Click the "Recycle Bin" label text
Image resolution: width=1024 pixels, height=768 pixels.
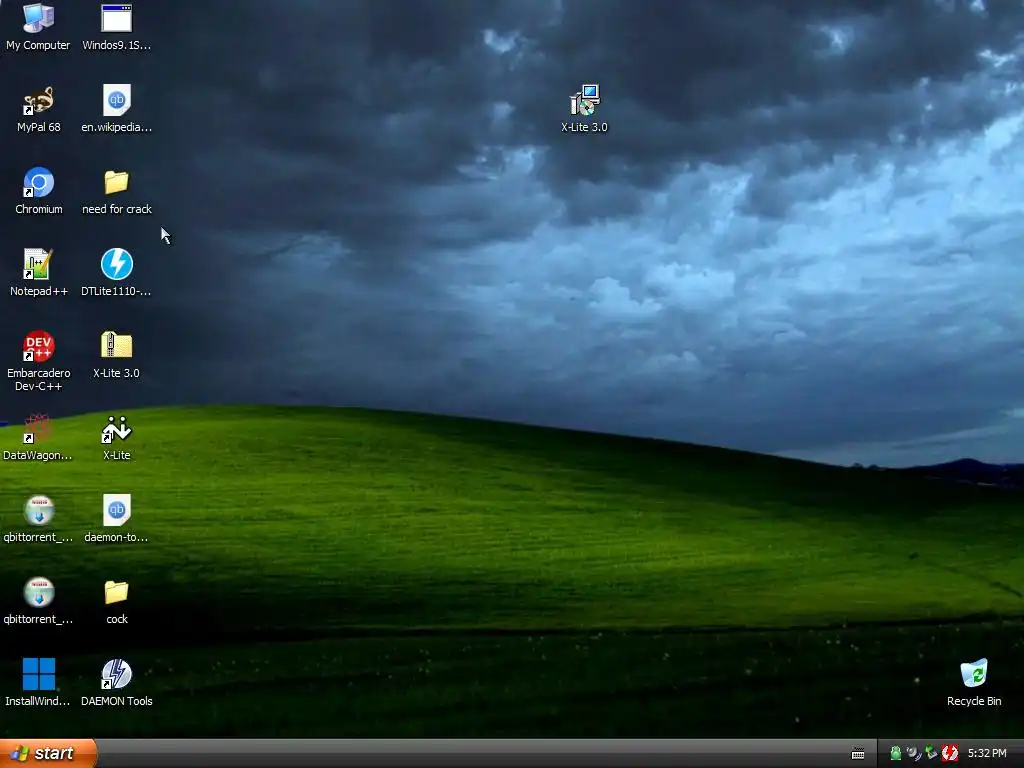tap(974, 701)
